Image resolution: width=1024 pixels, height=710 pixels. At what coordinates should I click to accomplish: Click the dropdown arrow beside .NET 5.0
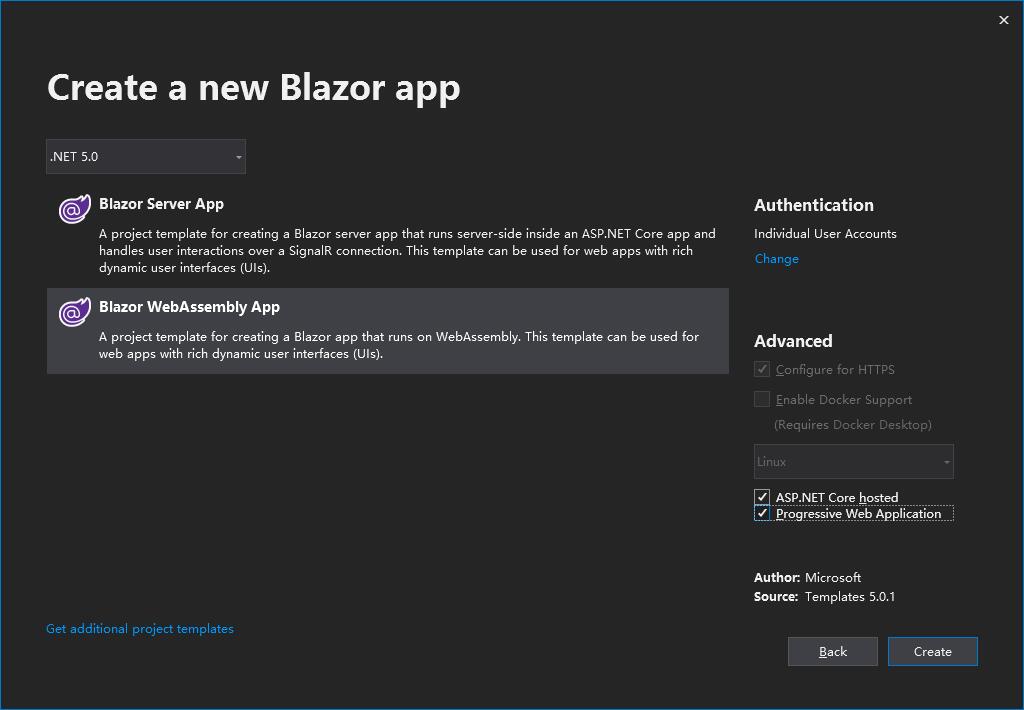coord(237,157)
